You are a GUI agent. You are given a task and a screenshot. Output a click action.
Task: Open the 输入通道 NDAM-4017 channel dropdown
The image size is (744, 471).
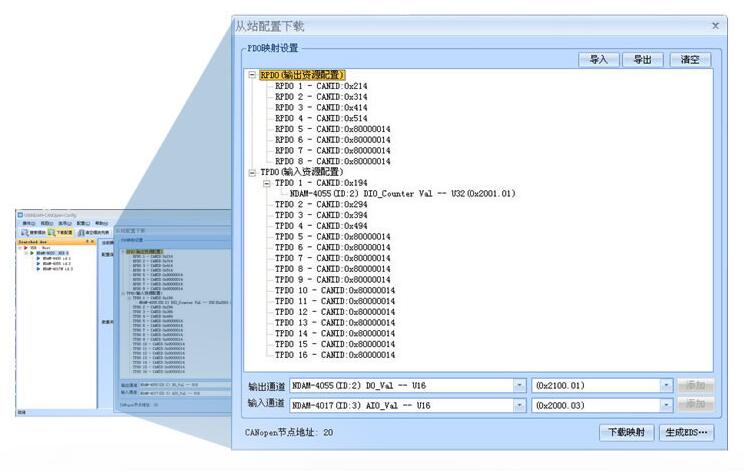coord(519,405)
